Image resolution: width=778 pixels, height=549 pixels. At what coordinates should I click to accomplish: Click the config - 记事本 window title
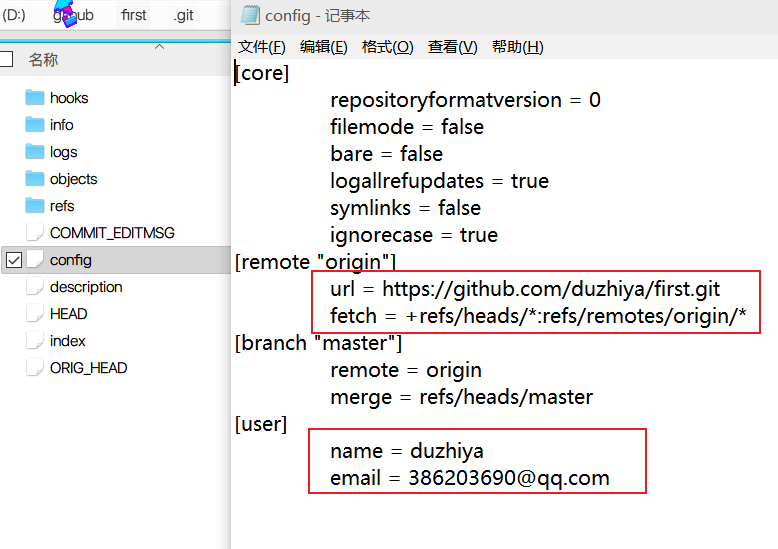[x=318, y=16]
